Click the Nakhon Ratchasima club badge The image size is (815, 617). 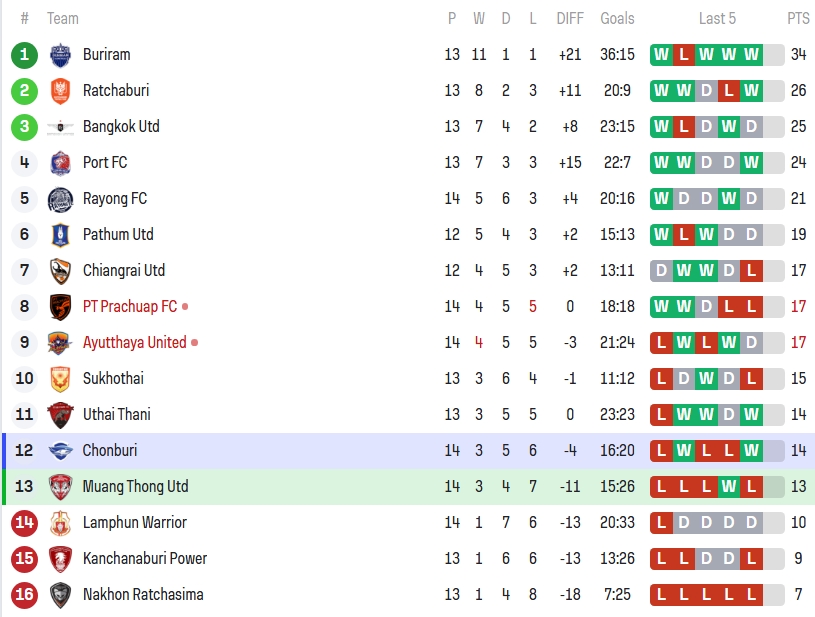(60, 594)
